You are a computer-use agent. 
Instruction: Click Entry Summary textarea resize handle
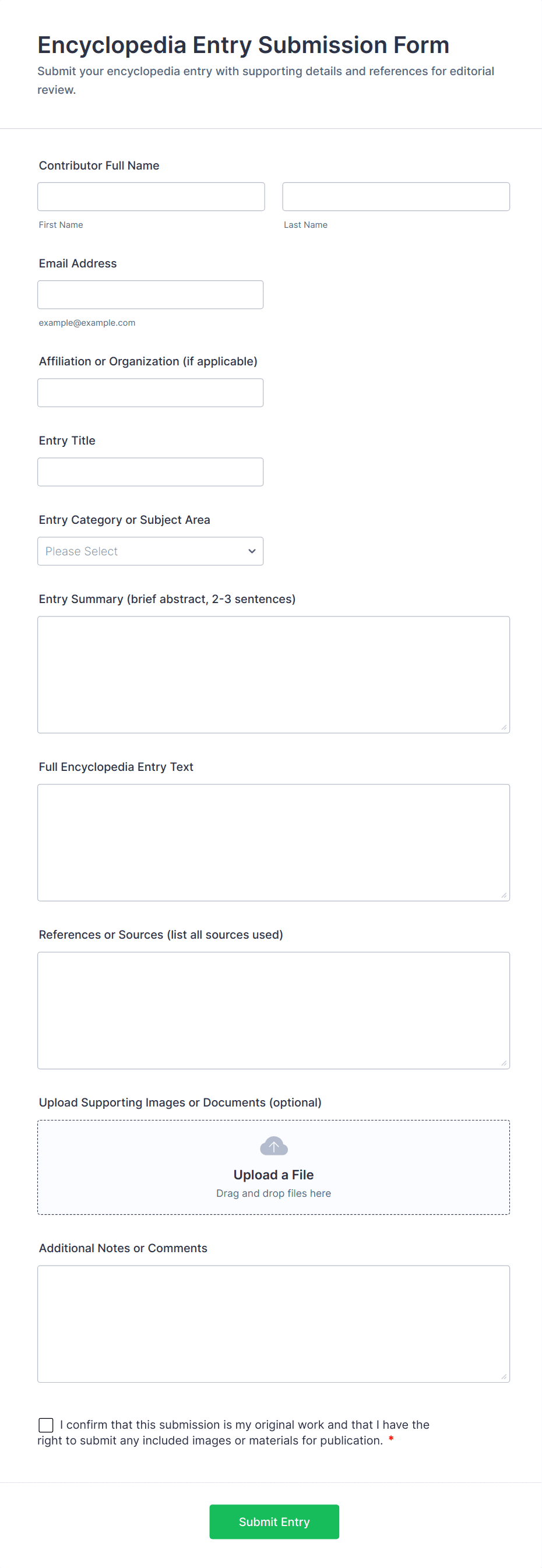pos(504,727)
